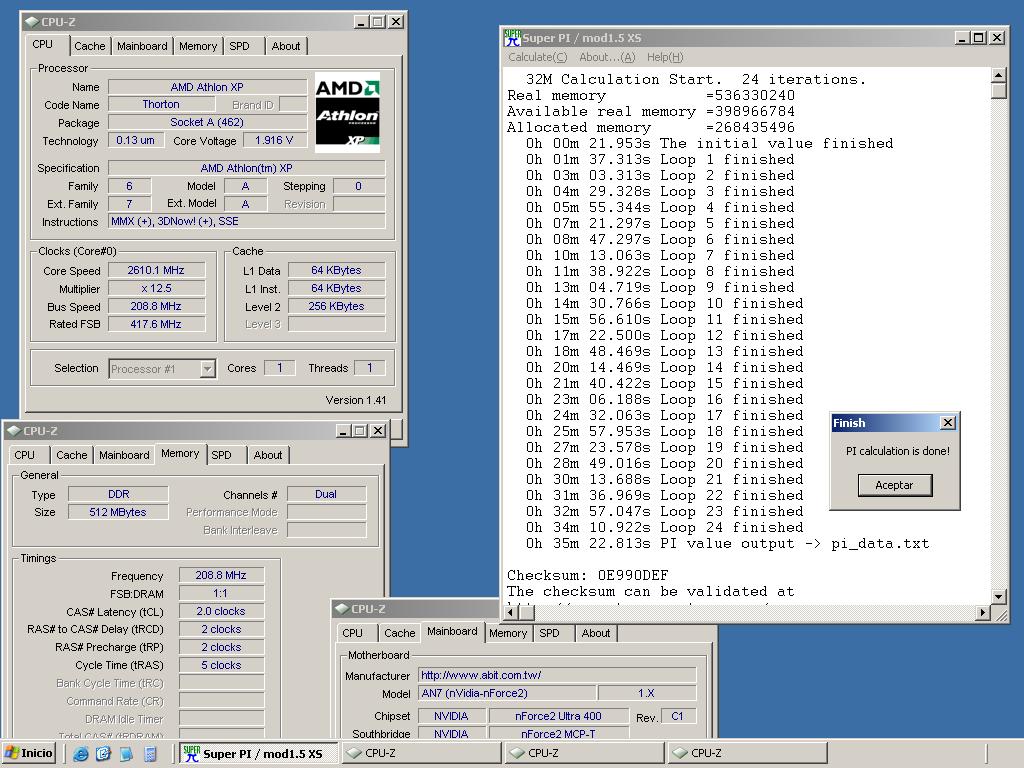Screen dimensions: 1024x768
Task: Click right arrow of horizontal scrollbar
Action: pyautogui.click(x=983, y=613)
